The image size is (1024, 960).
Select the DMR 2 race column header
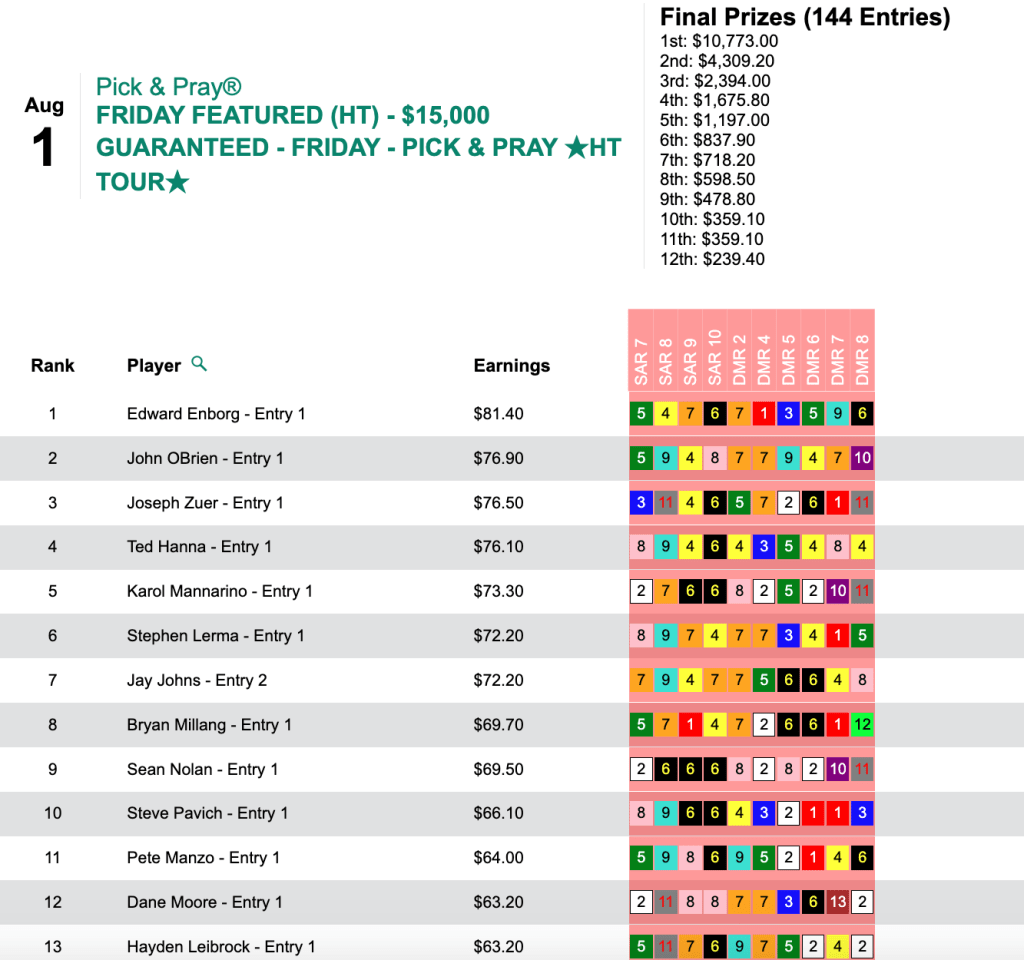pos(739,362)
